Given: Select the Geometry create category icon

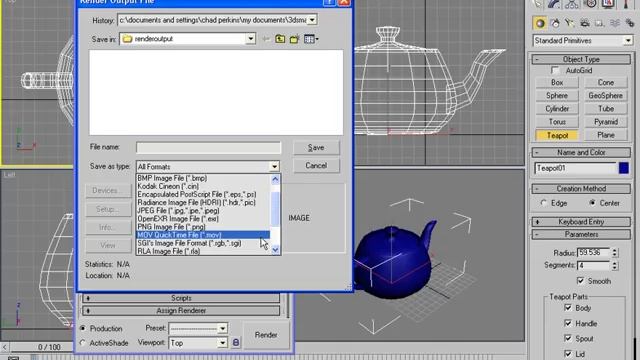Looking at the screenshot, I should coord(540,23).
